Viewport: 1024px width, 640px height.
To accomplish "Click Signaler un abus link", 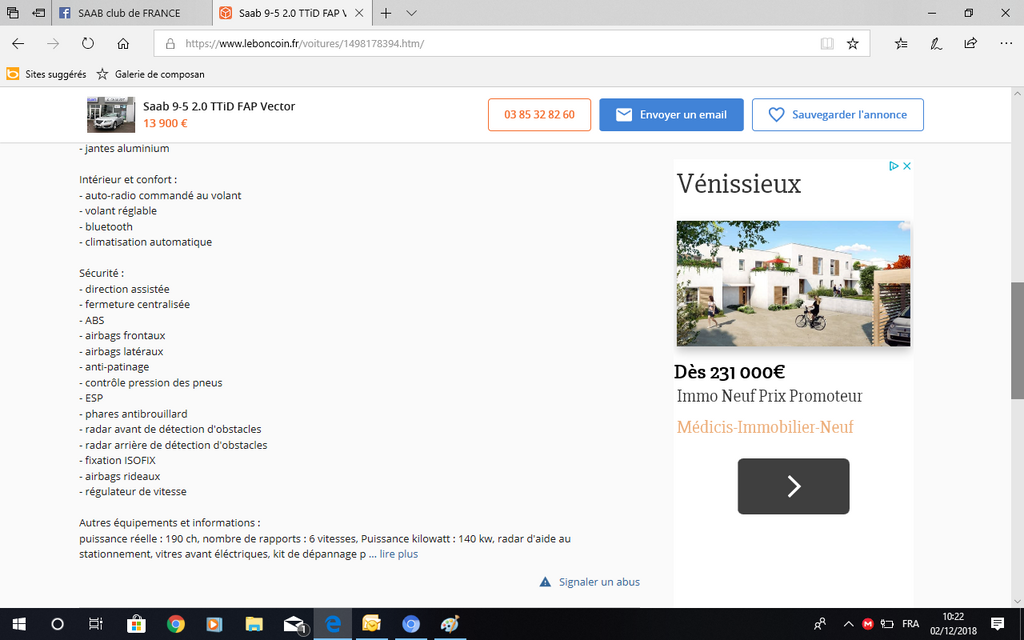I will pos(590,582).
